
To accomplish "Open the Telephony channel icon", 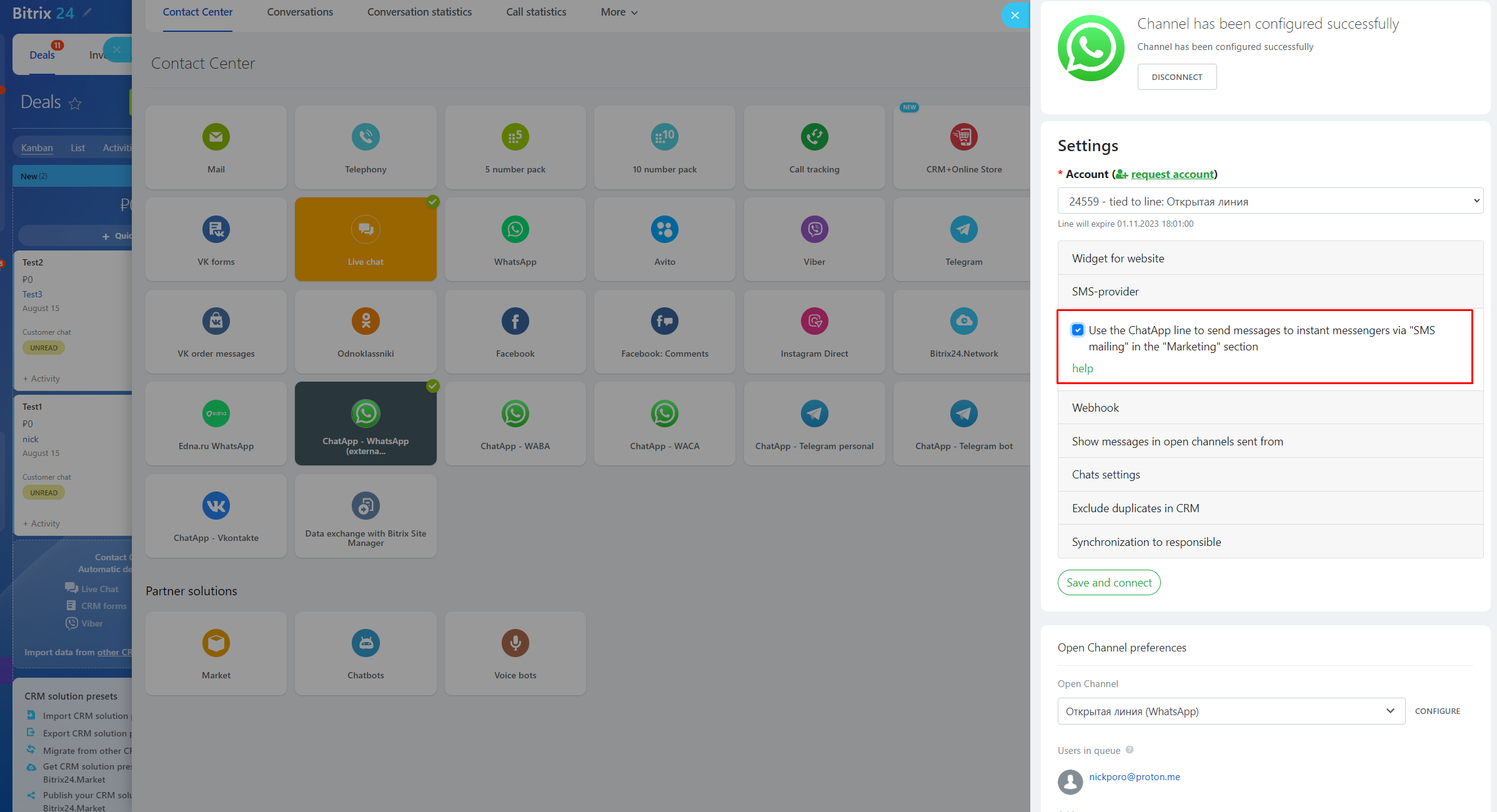I will 366,137.
